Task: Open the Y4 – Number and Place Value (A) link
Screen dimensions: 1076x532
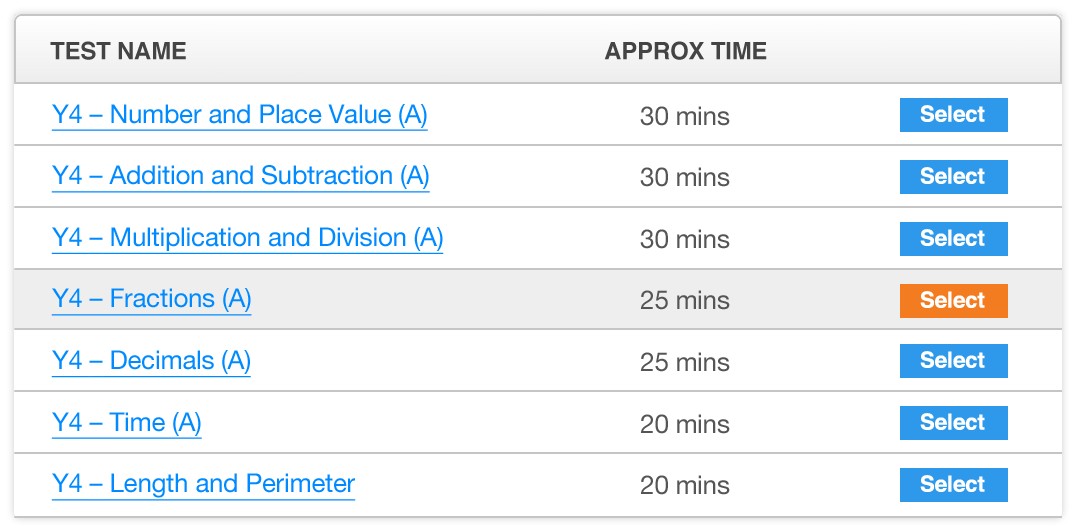Action: pyautogui.click(x=239, y=115)
